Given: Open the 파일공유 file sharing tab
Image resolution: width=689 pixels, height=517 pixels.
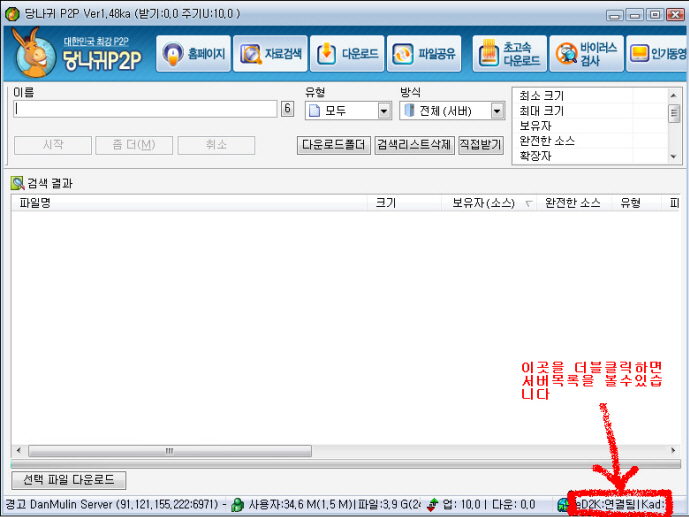Looking at the screenshot, I should click(424, 54).
